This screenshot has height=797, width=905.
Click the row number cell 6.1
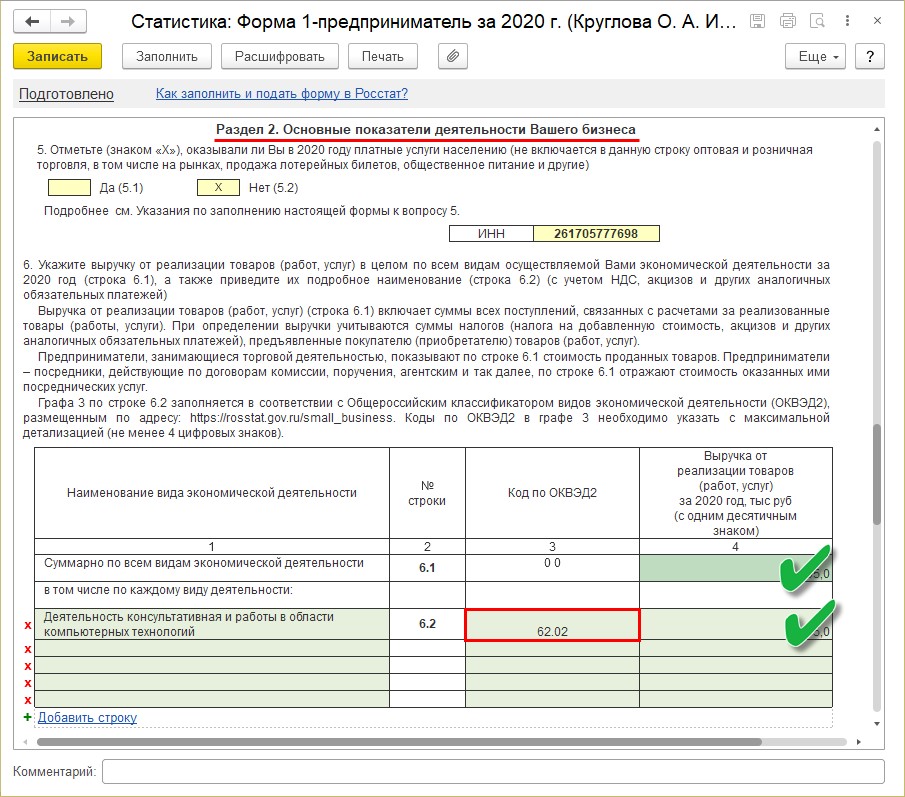[427, 568]
